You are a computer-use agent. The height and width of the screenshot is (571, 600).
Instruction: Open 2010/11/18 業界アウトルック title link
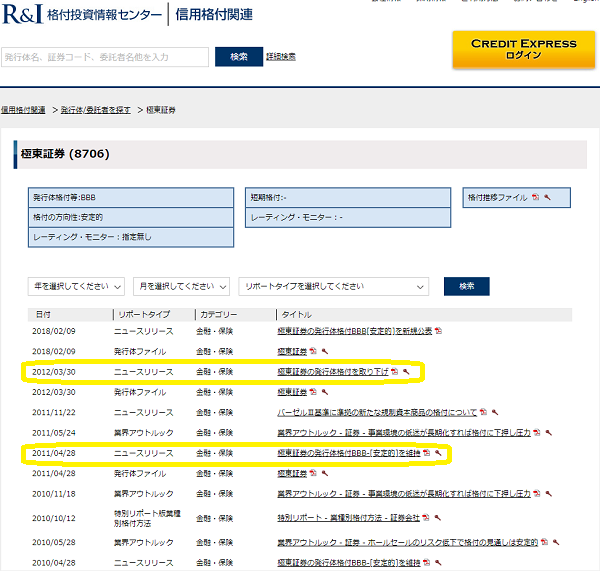click(x=404, y=493)
